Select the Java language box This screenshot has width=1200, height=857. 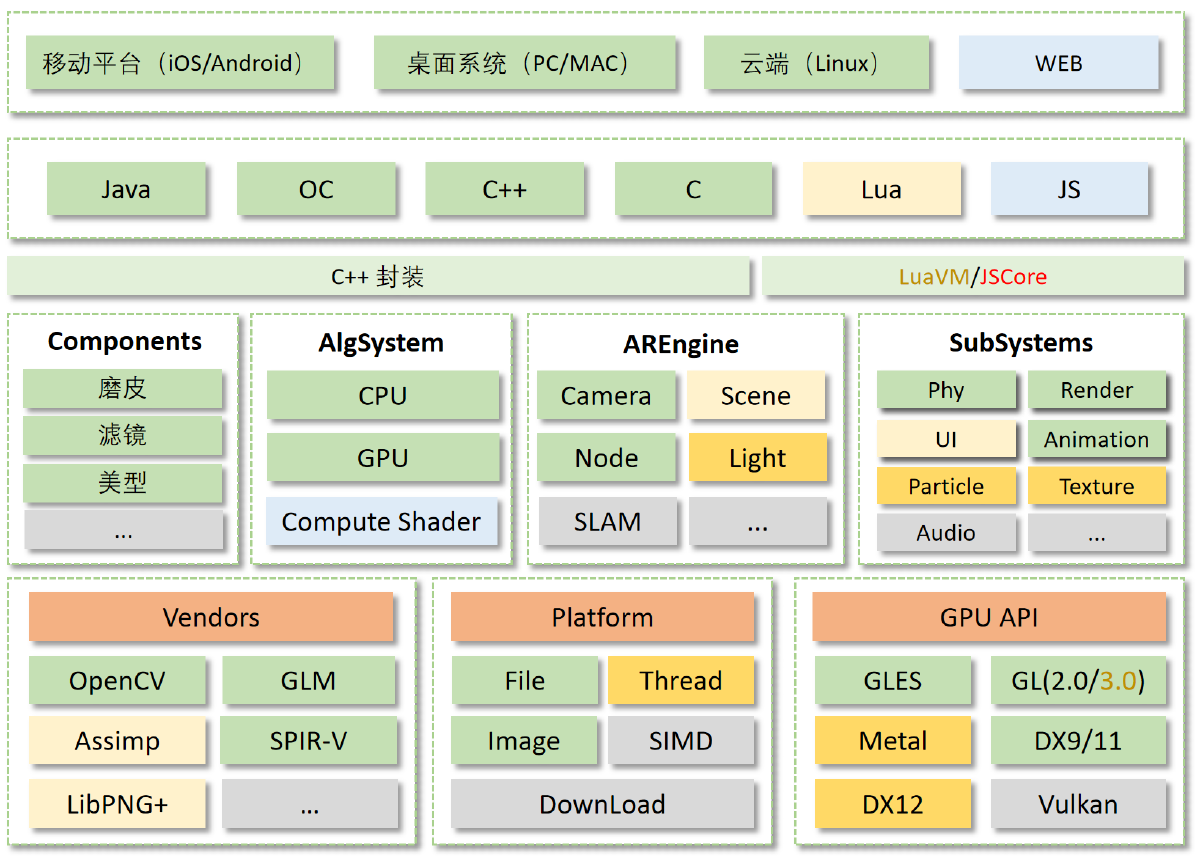click(126, 190)
